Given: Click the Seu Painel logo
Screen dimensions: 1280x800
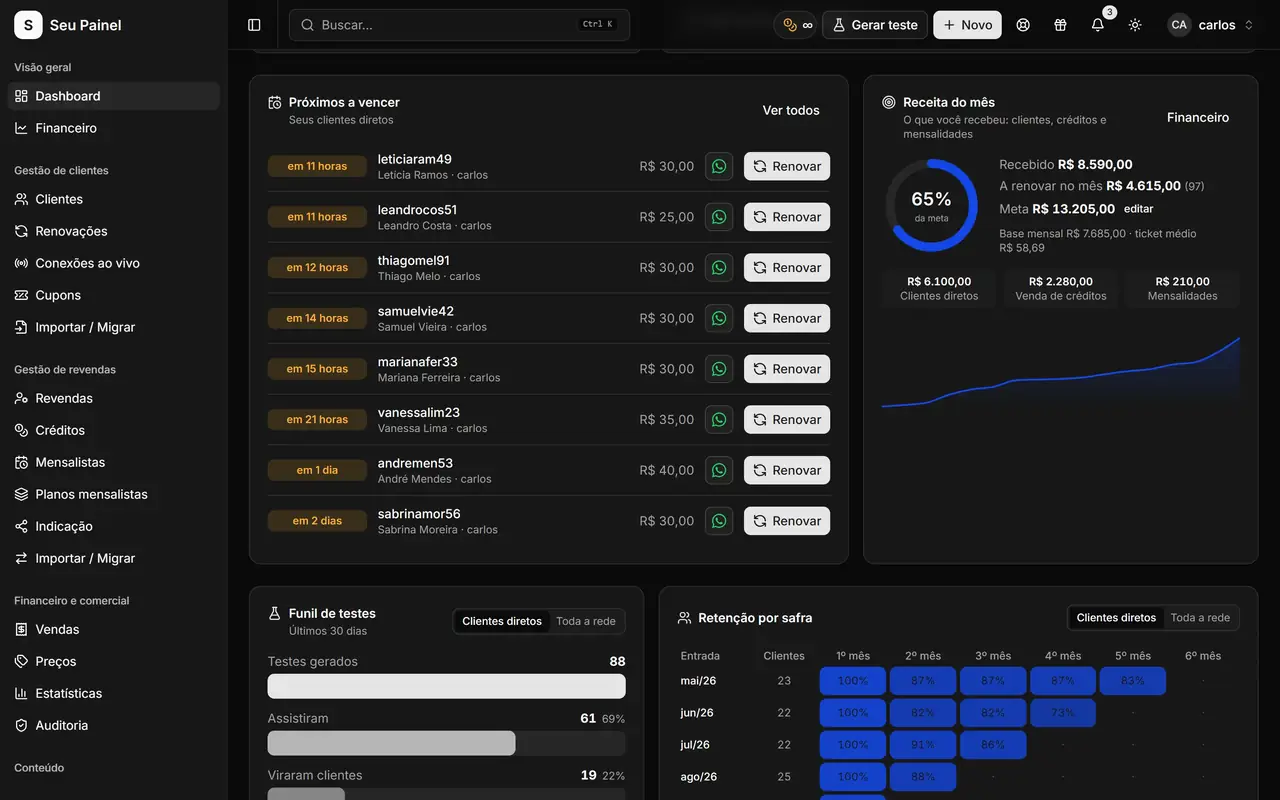Looking at the screenshot, I should [28, 25].
